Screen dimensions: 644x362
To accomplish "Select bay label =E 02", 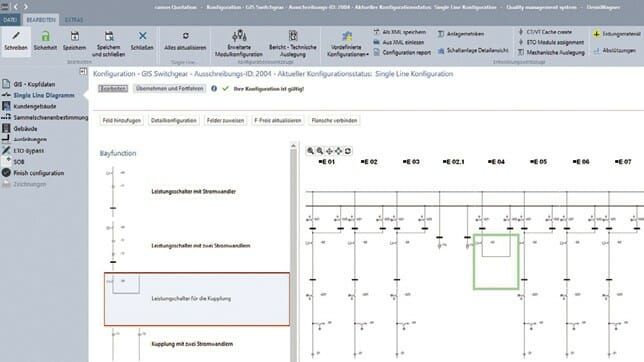I will click(369, 162).
